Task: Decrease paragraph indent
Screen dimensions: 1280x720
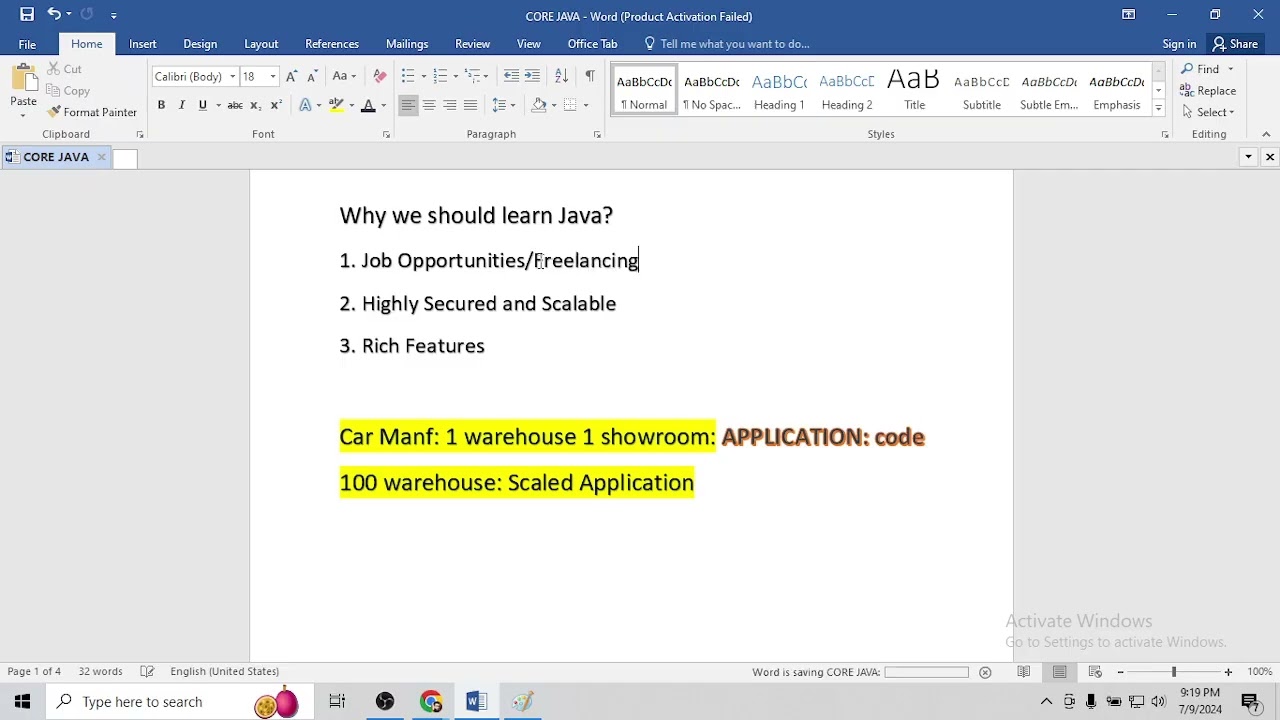Action: 511,76
